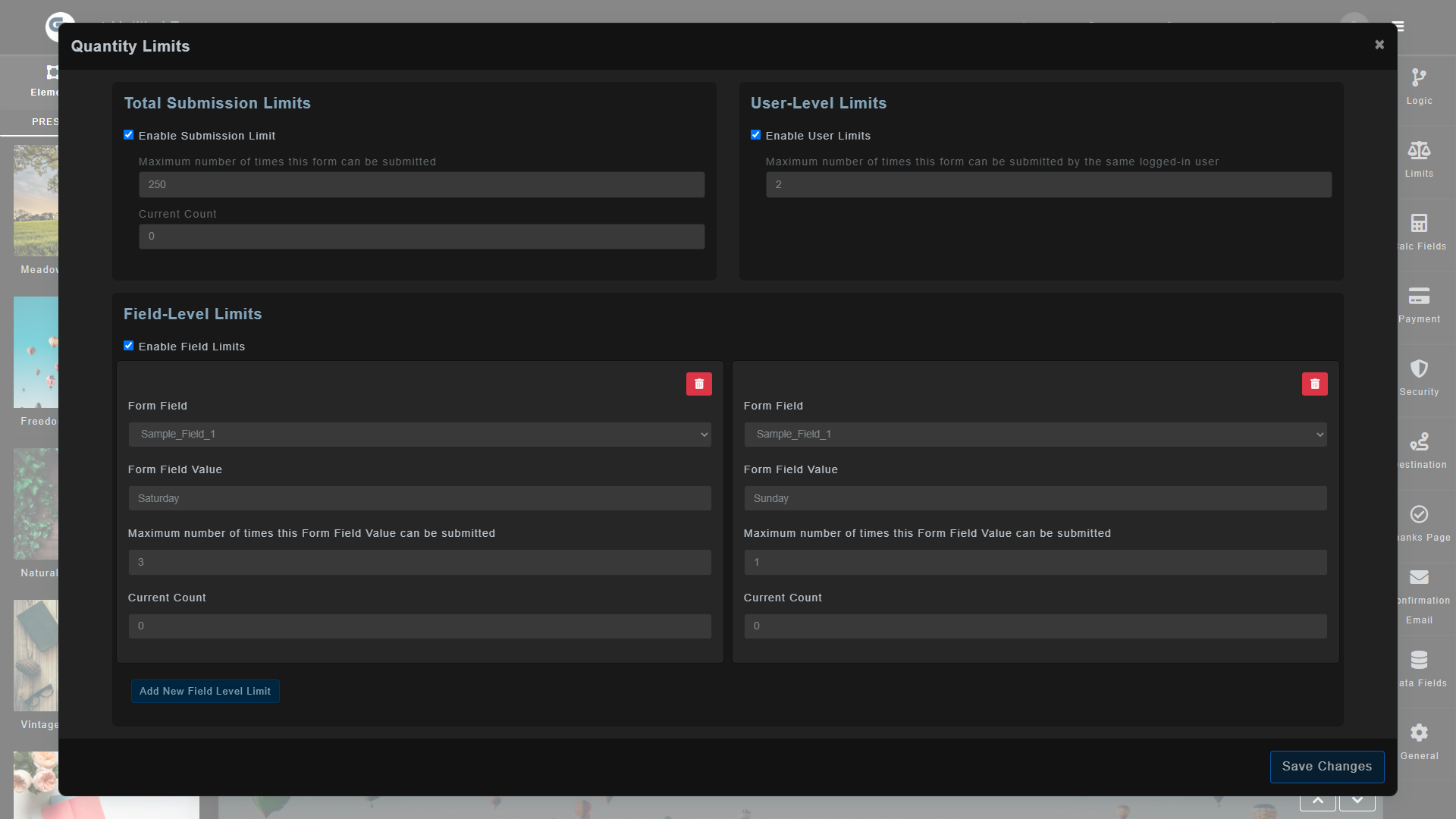Toggle Enable User Limits checkbox
Viewport: 1456px width, 819px height.
755,135
